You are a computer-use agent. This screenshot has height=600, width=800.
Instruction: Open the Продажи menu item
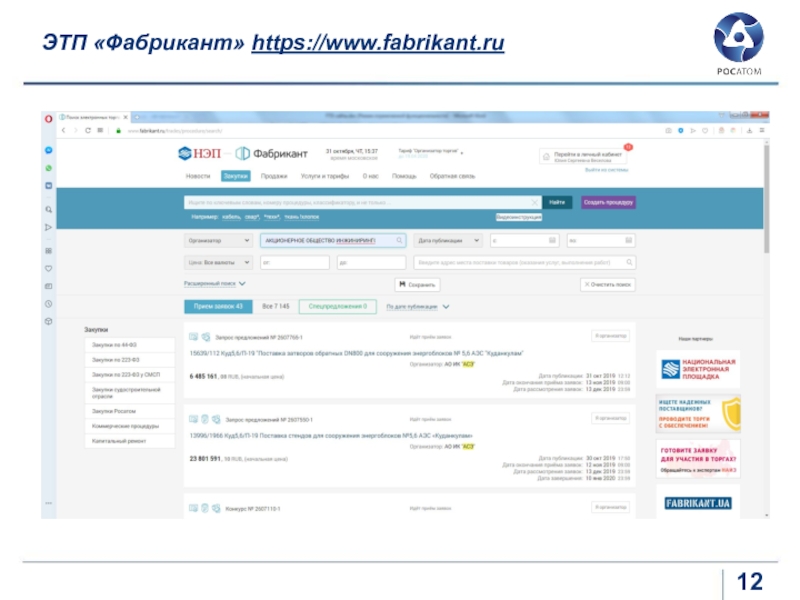pos(274,176)
